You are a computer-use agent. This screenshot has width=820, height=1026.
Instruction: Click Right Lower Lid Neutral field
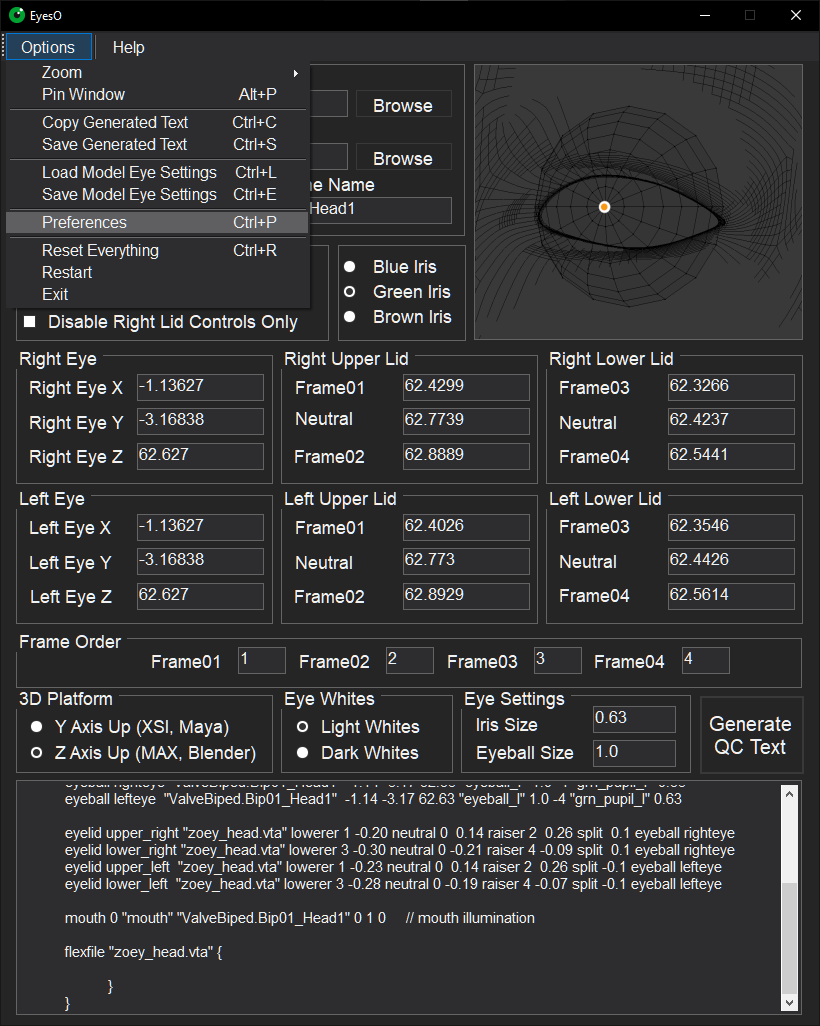click(732, 421)
